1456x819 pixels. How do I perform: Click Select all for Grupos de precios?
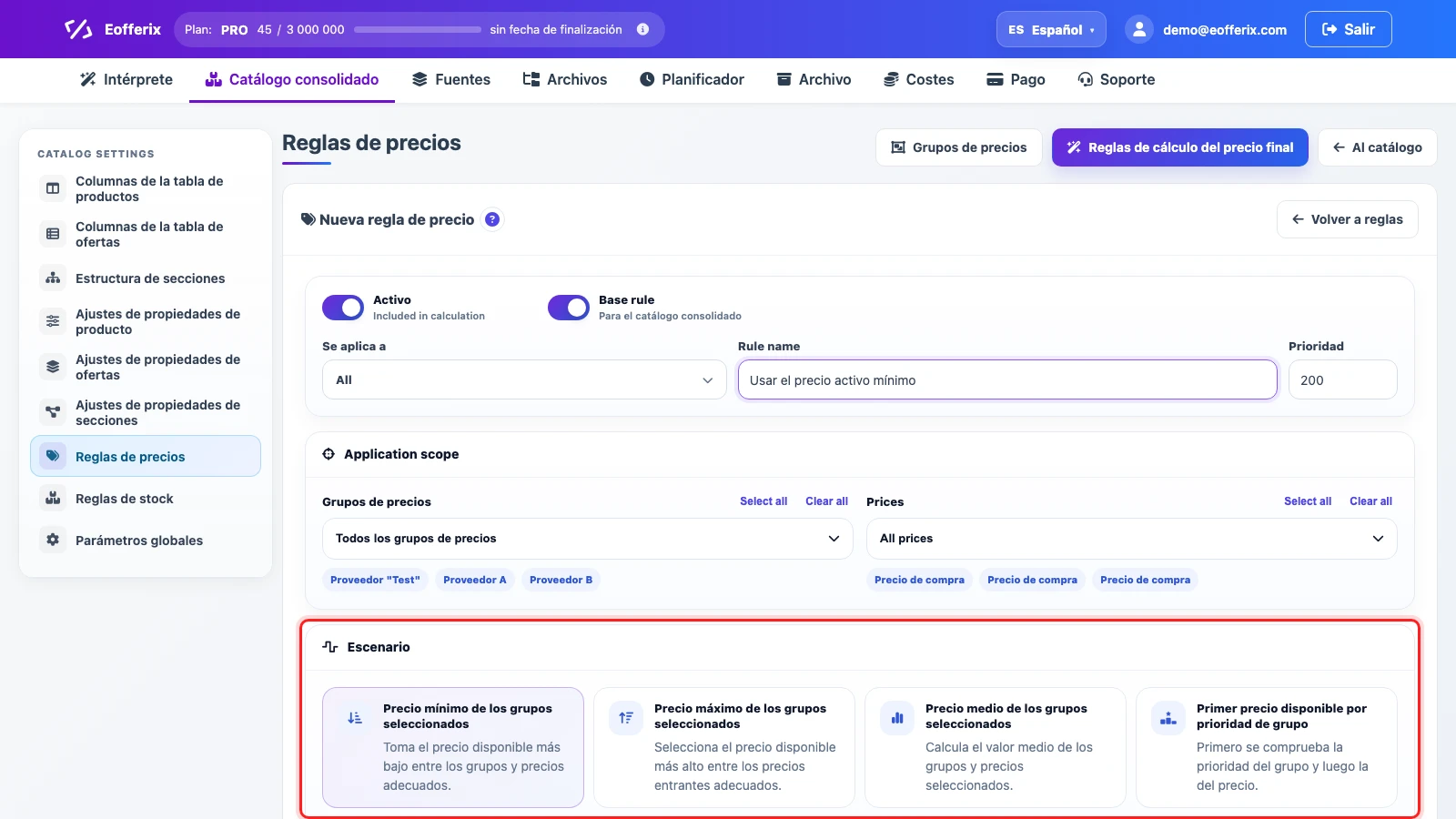(763, 501)
